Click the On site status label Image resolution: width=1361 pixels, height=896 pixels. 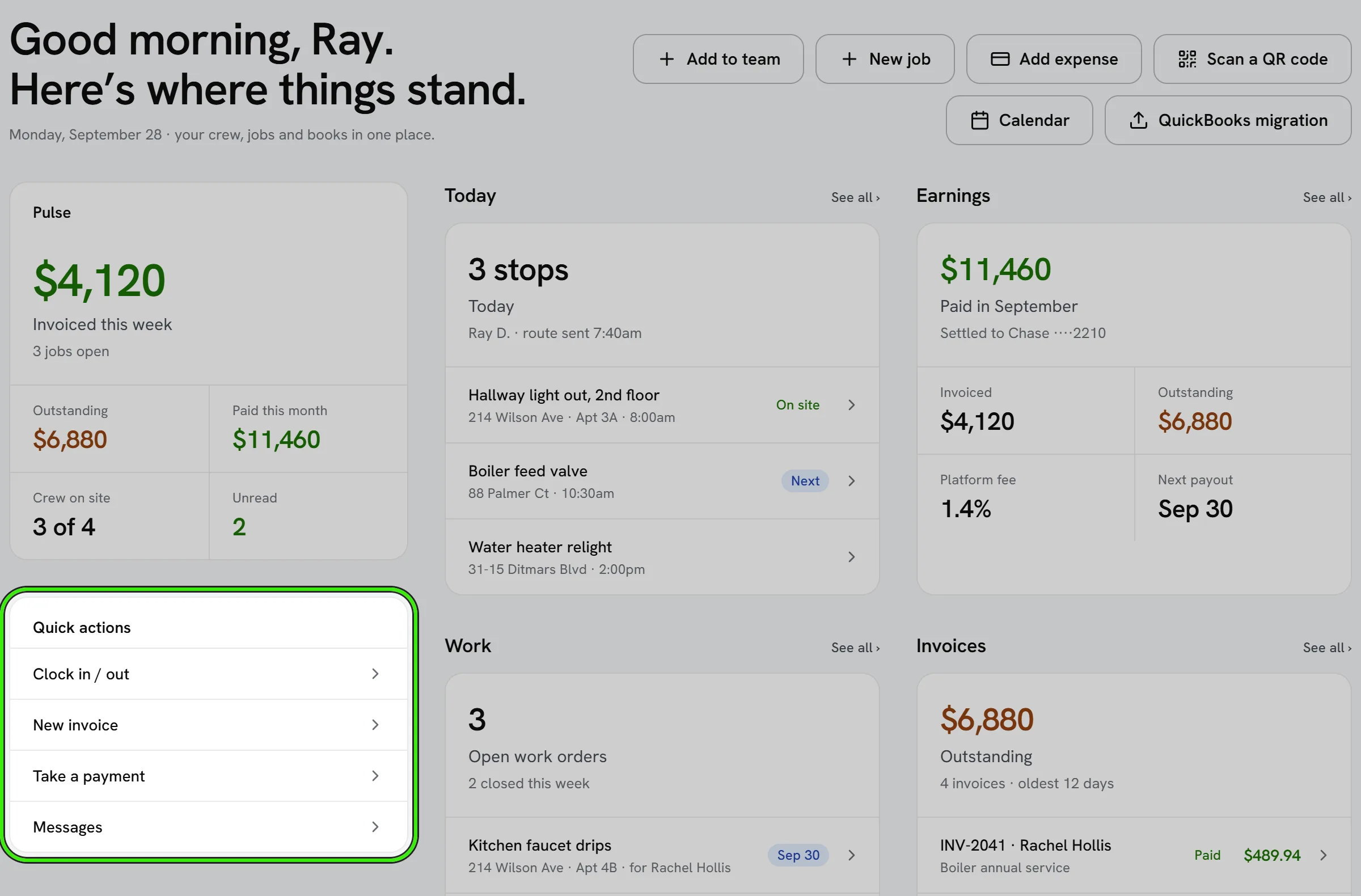[x=798, y=405]
